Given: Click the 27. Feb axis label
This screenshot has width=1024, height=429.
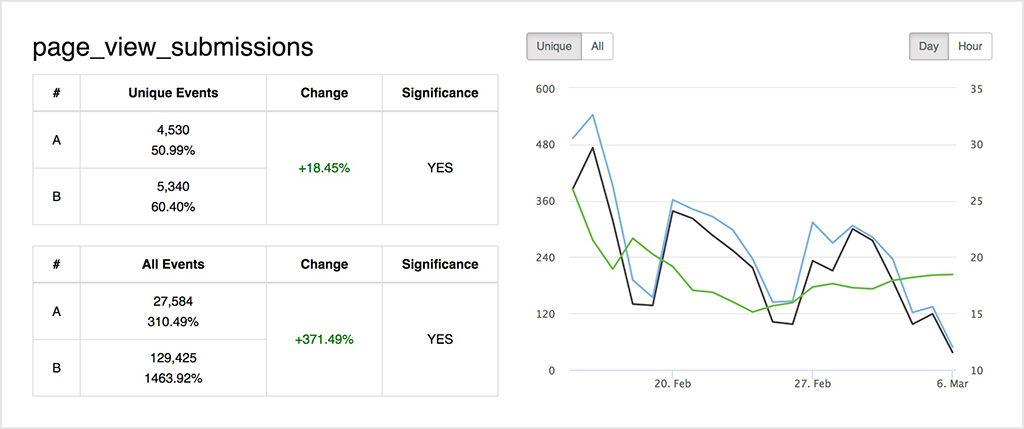Looking at the screenshot, I should (813, 385).
